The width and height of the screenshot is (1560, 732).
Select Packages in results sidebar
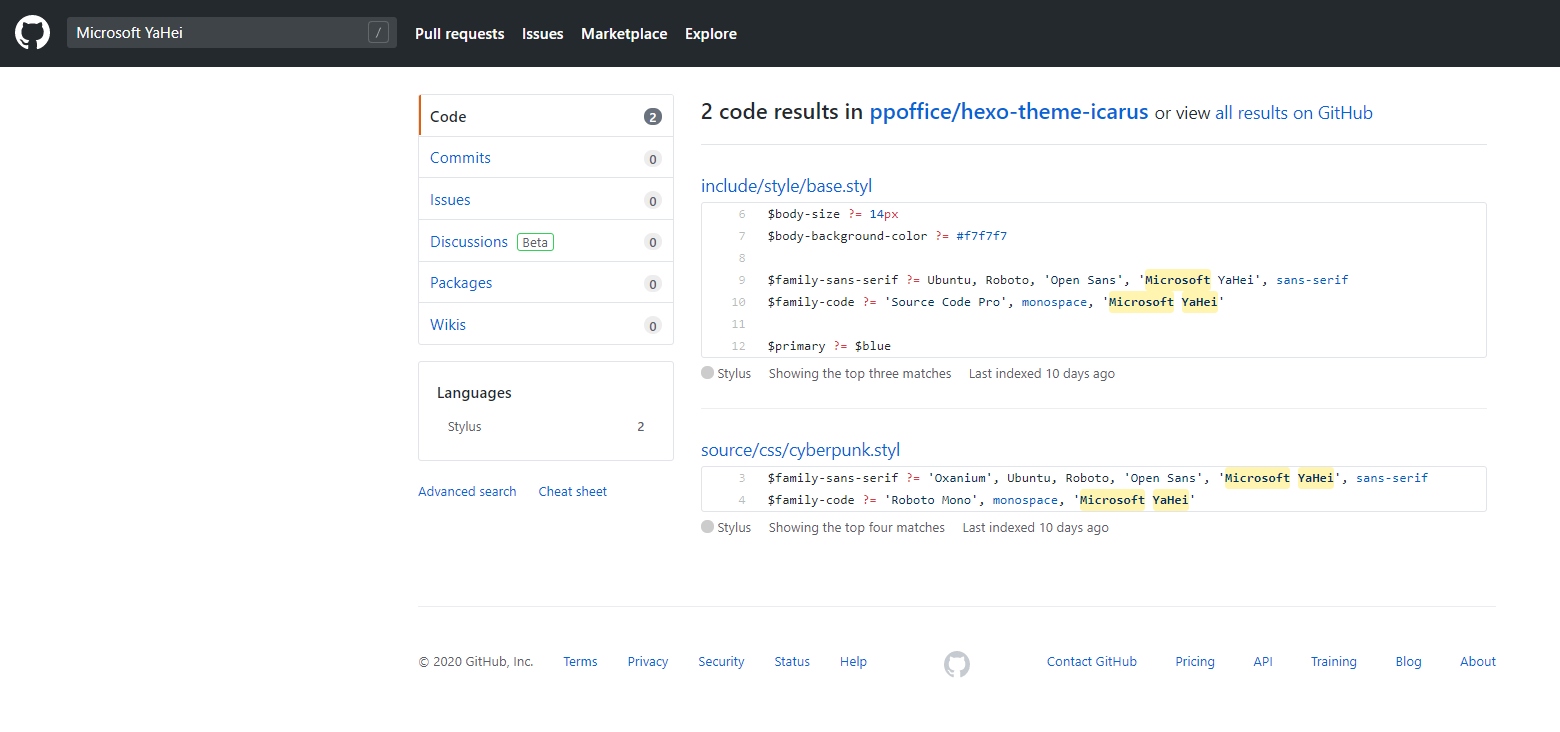tap(460, 283)
